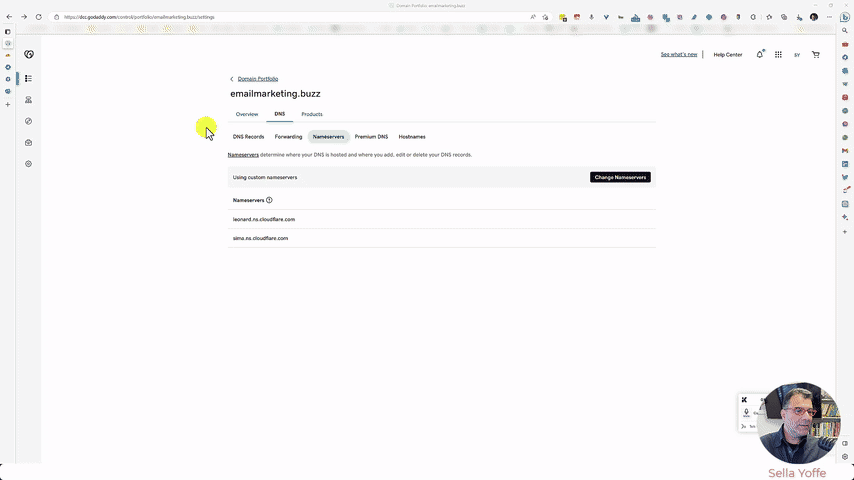Click the Sella Yoffe webcam thumbnail
This screenshot has height=480, width=854.
[799, 423]
